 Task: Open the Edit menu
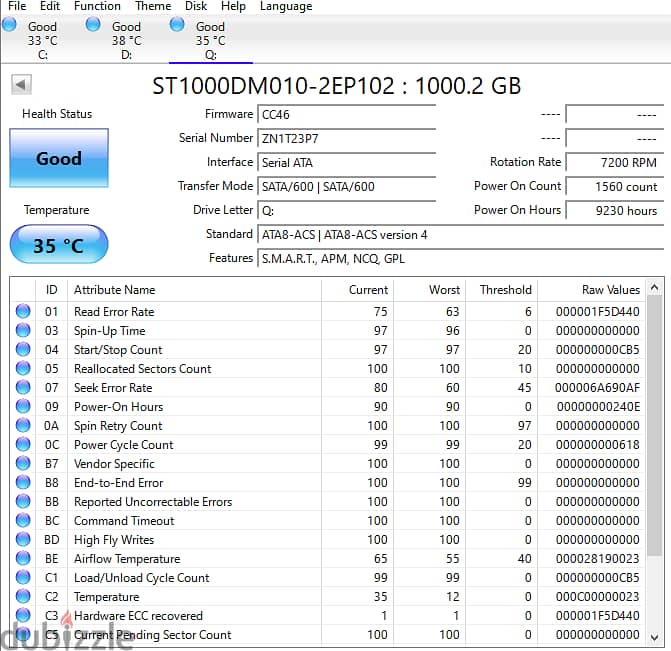click(x=50, y=6)
